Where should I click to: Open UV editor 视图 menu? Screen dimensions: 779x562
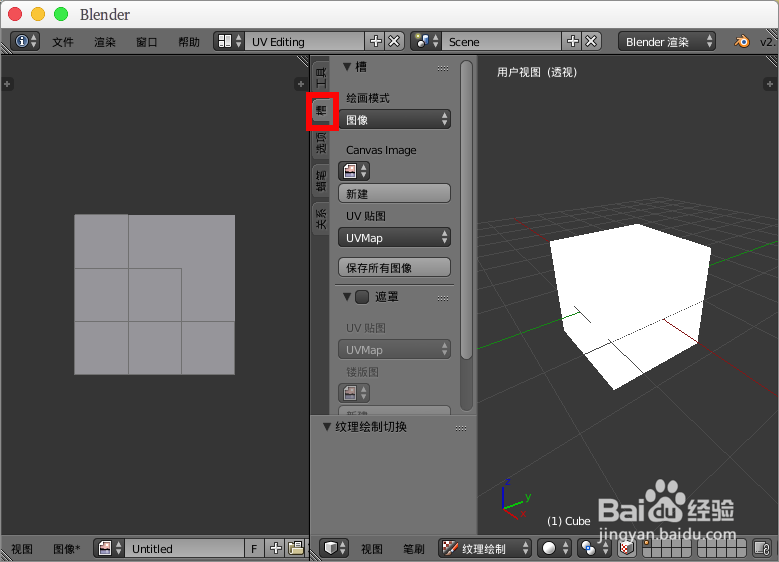(x=22, y=549)
